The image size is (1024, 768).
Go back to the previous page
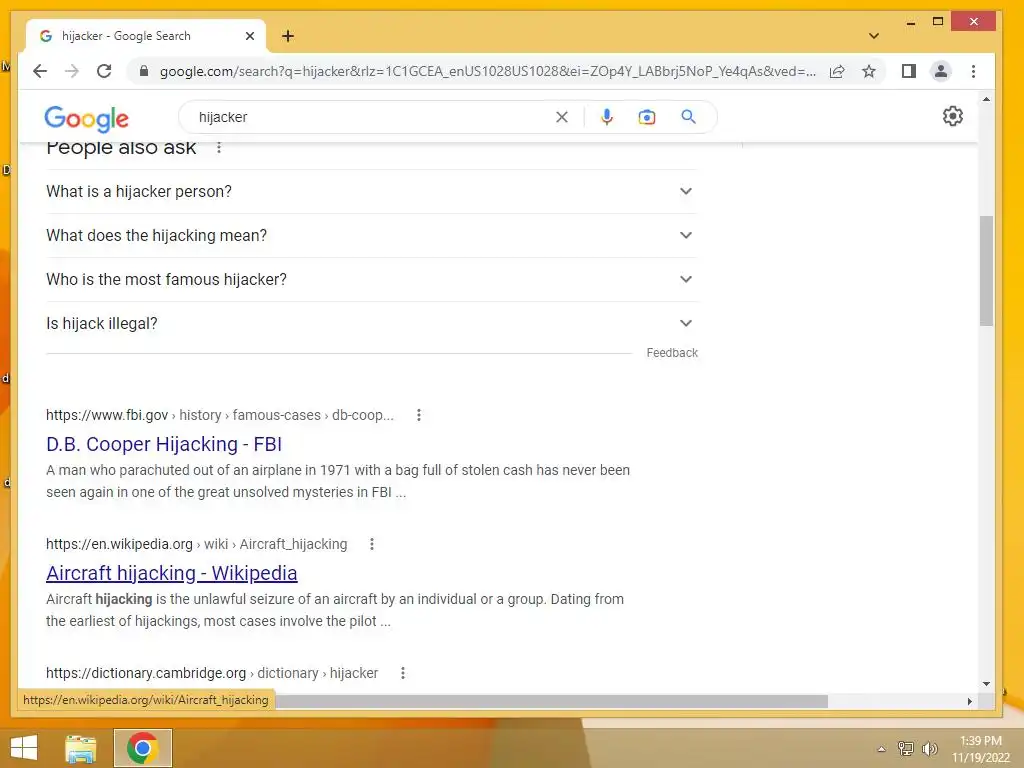(x=40, y=71)
